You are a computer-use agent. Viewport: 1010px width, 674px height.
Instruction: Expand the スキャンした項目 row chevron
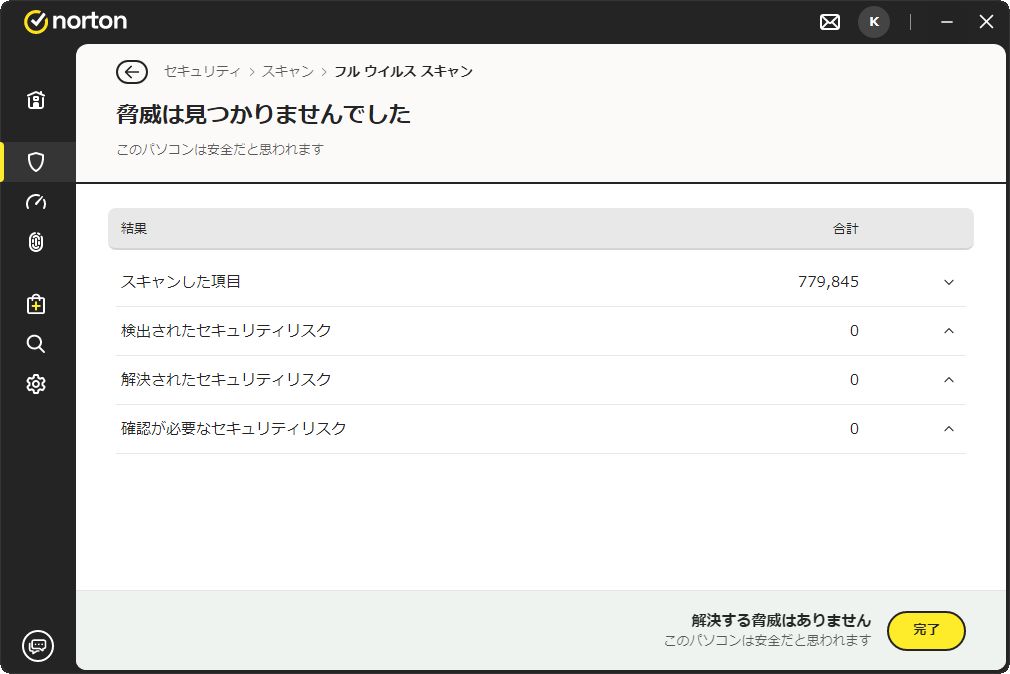(x=949, y=282)
